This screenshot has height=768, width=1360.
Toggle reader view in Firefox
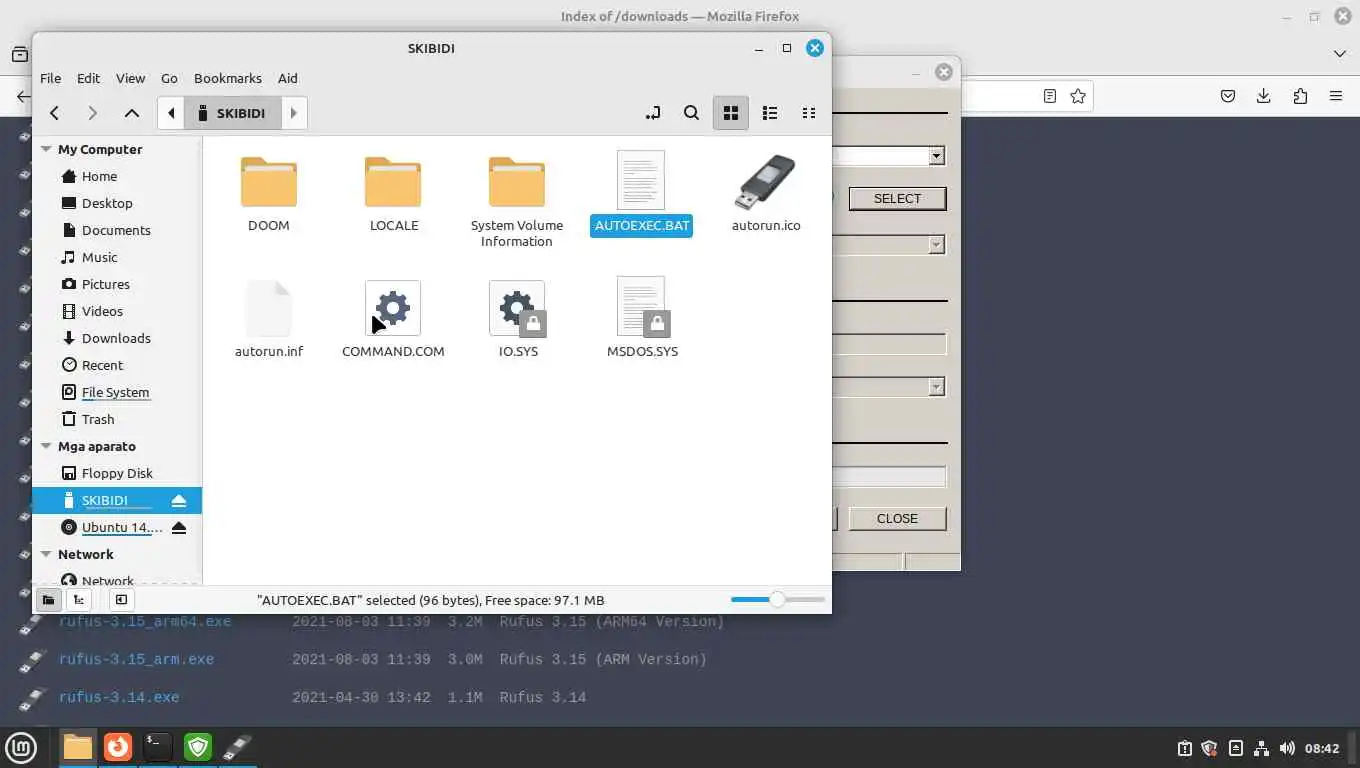coord(1049,96)
